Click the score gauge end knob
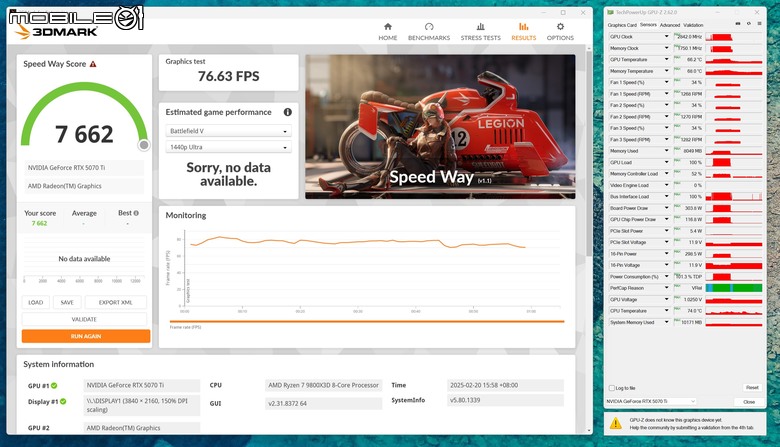Image resolution: width=780 pixels, height=447 pixels. 144,145
